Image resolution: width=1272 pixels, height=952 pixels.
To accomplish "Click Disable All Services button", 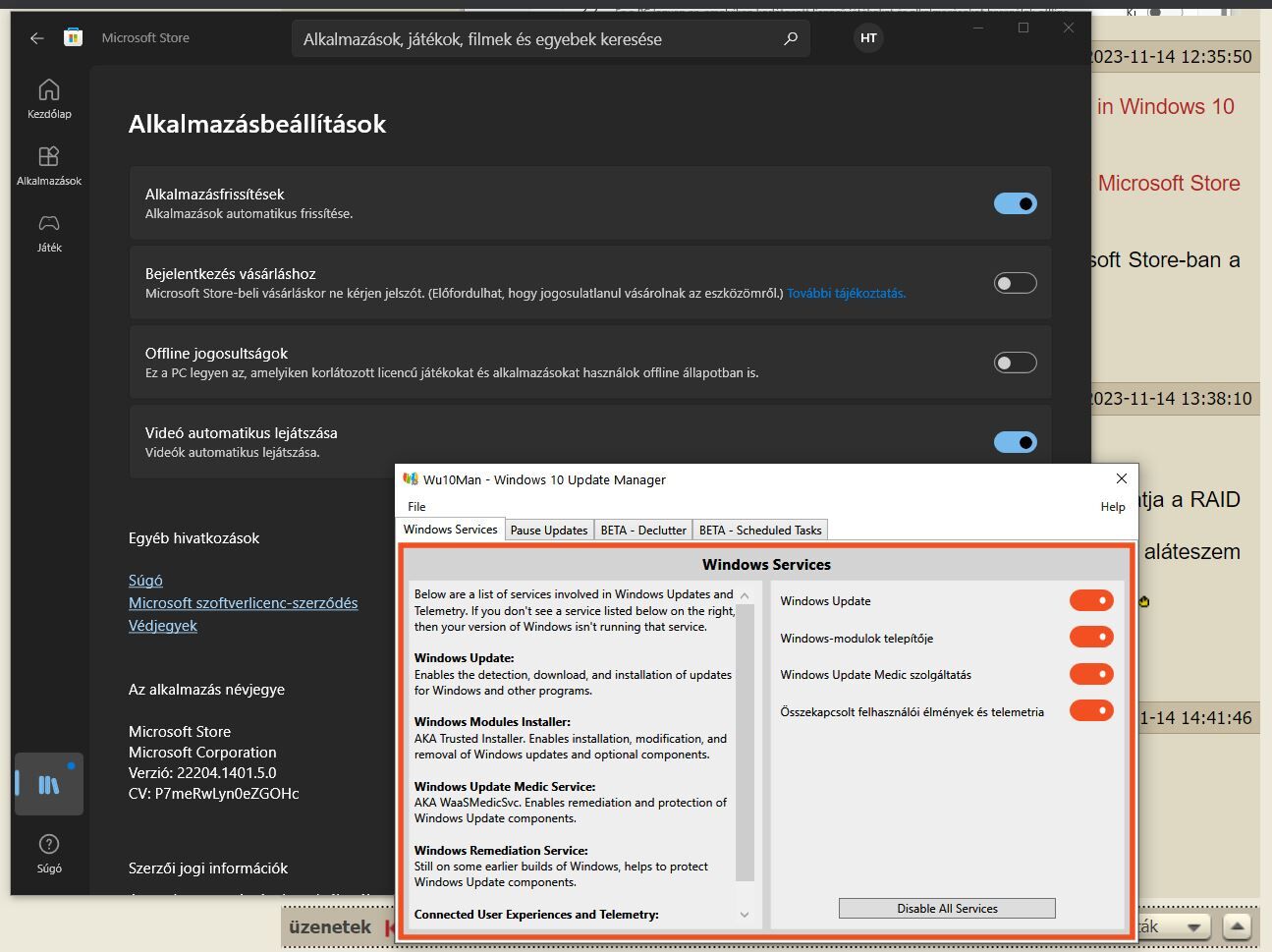I will (x=947, y=909).
